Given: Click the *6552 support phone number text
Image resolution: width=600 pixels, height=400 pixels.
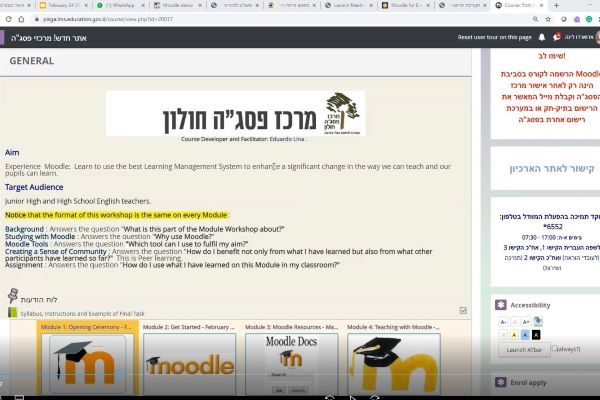Looking at the screenshot, I should [x=553, y=227].
